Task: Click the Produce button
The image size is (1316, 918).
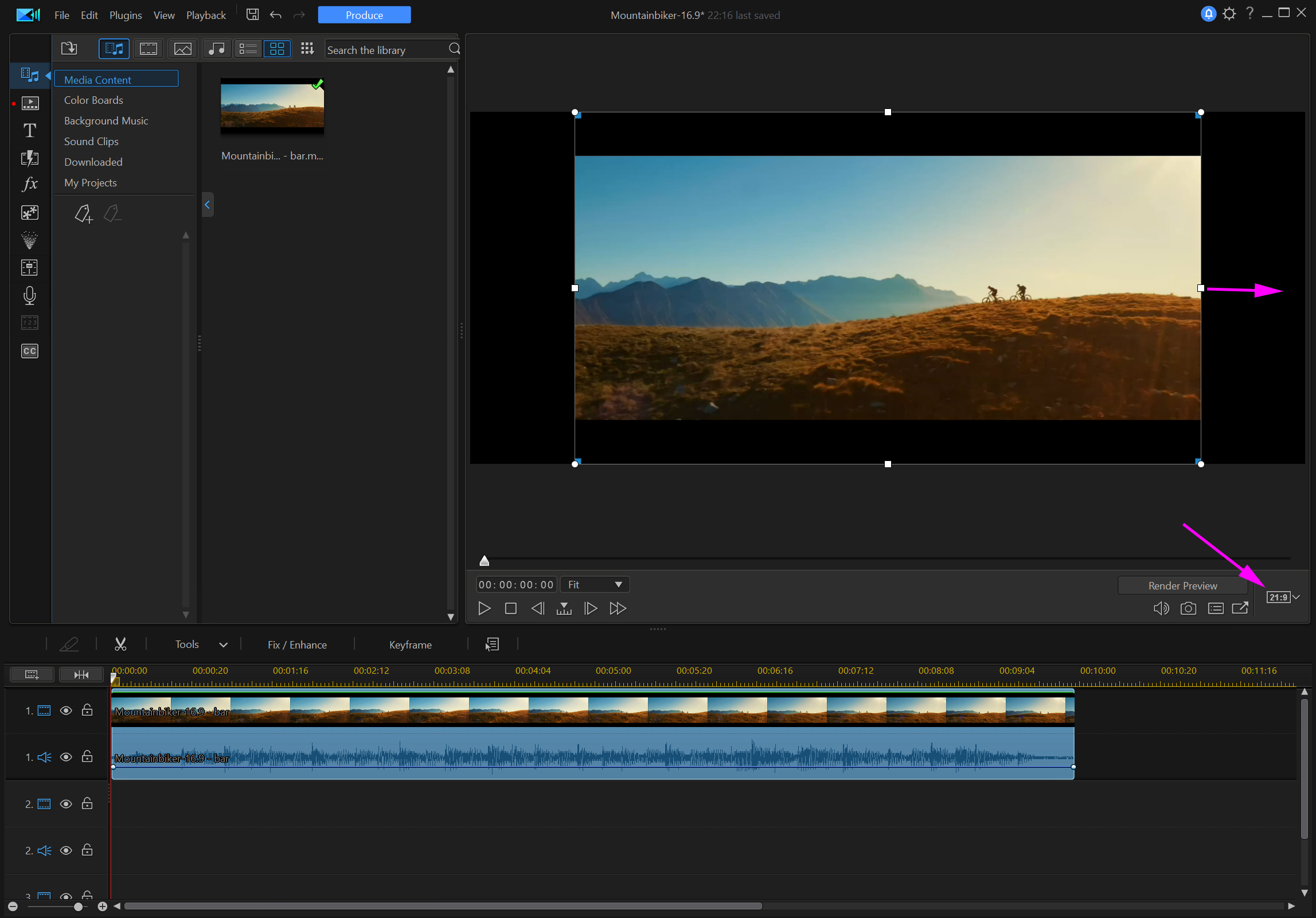Action: pos(364,15)
